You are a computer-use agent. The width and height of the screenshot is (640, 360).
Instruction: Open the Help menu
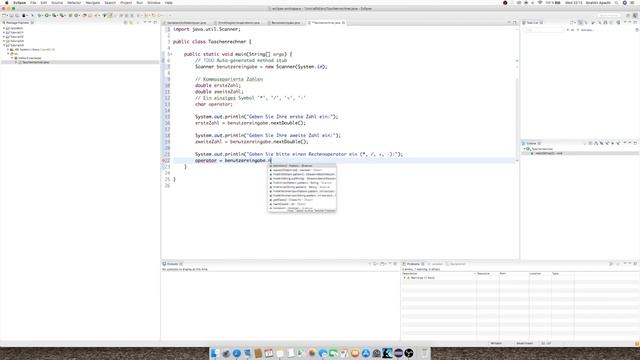coord(169,2)
